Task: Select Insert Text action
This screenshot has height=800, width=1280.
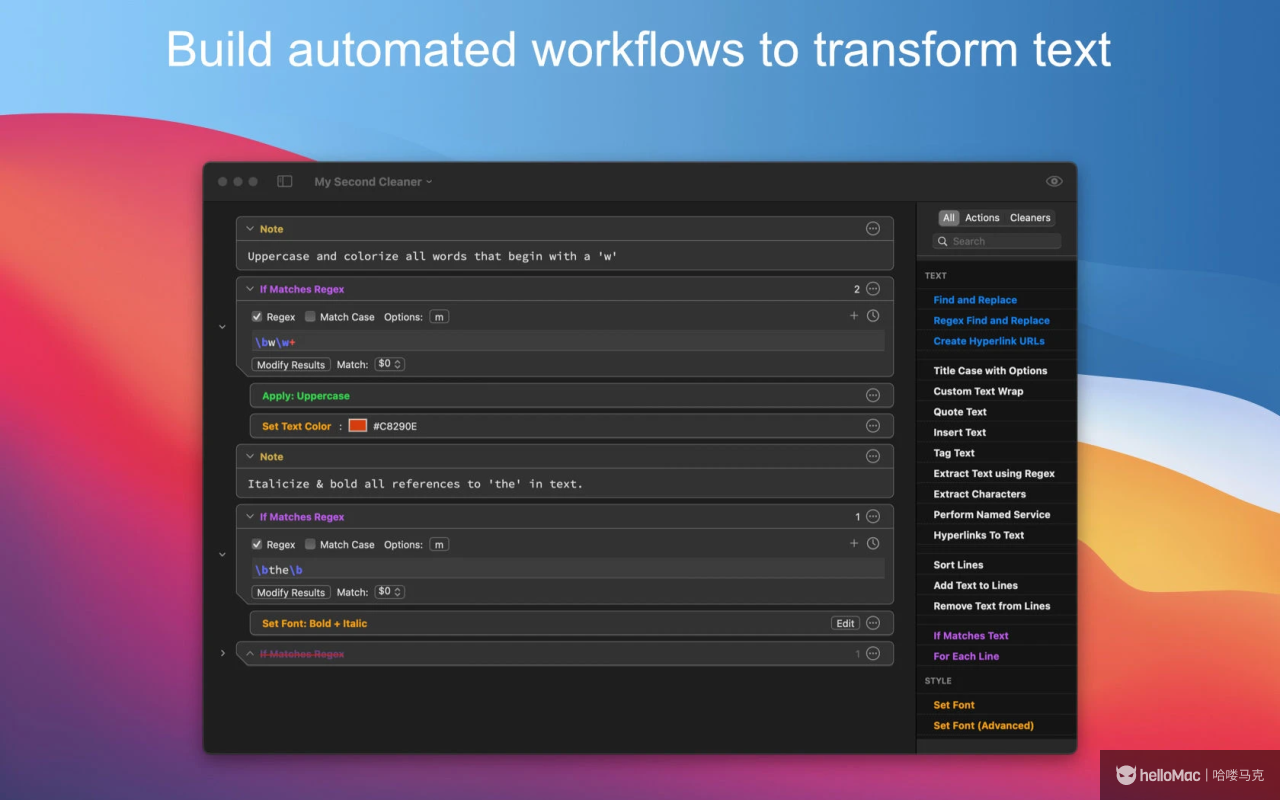Action: (x=960, y=433)
